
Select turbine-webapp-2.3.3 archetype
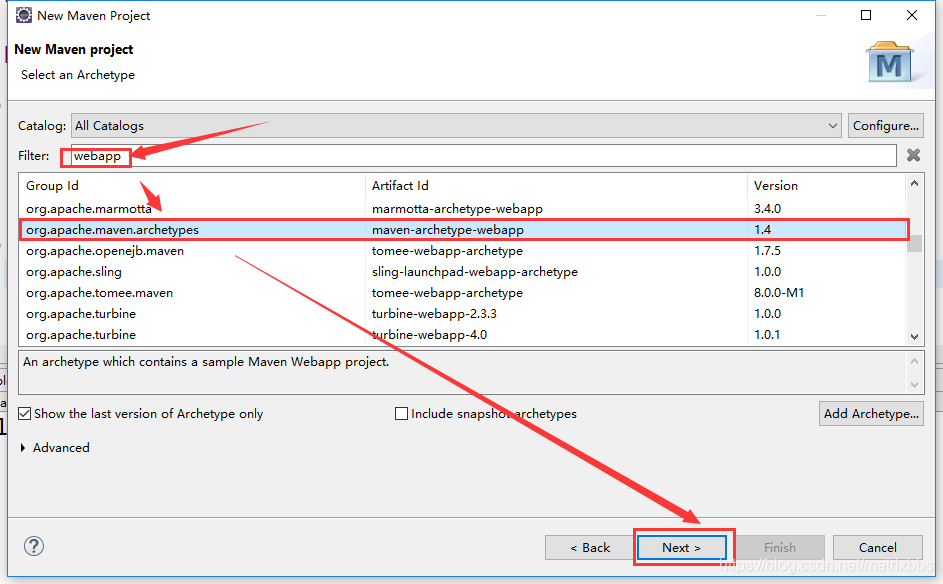coord(434,314)
